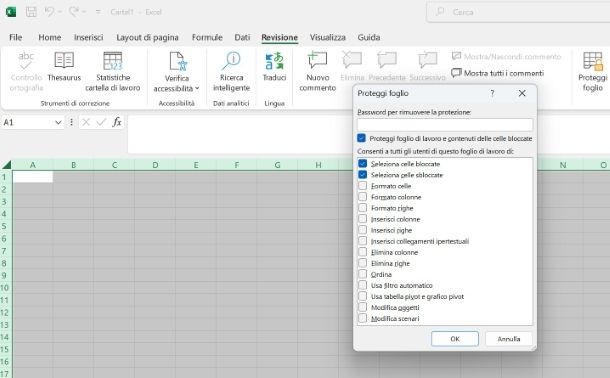Check Inserisci collegamenti ipertestuali
Image resolution: width=610 pixels, height=378 pixels.
point(363,241)
